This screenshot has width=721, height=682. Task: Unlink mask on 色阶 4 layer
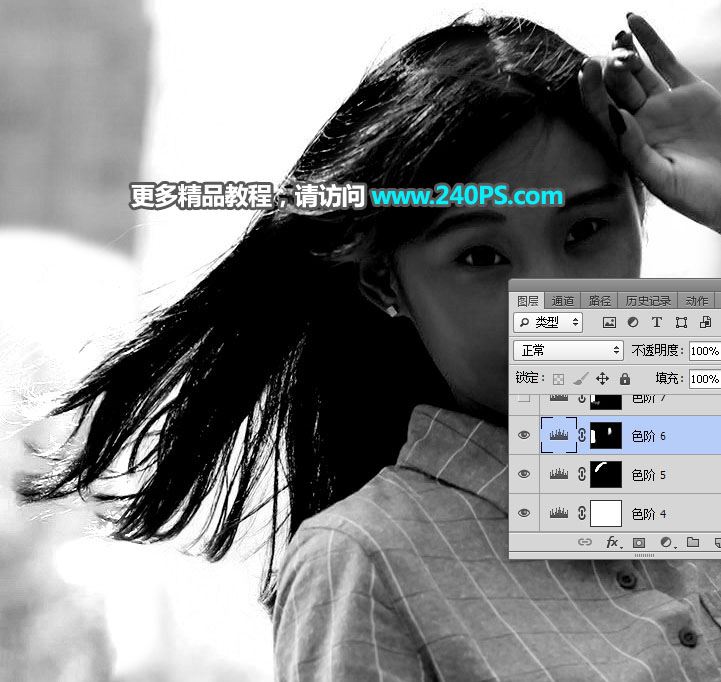pos(582,513)
